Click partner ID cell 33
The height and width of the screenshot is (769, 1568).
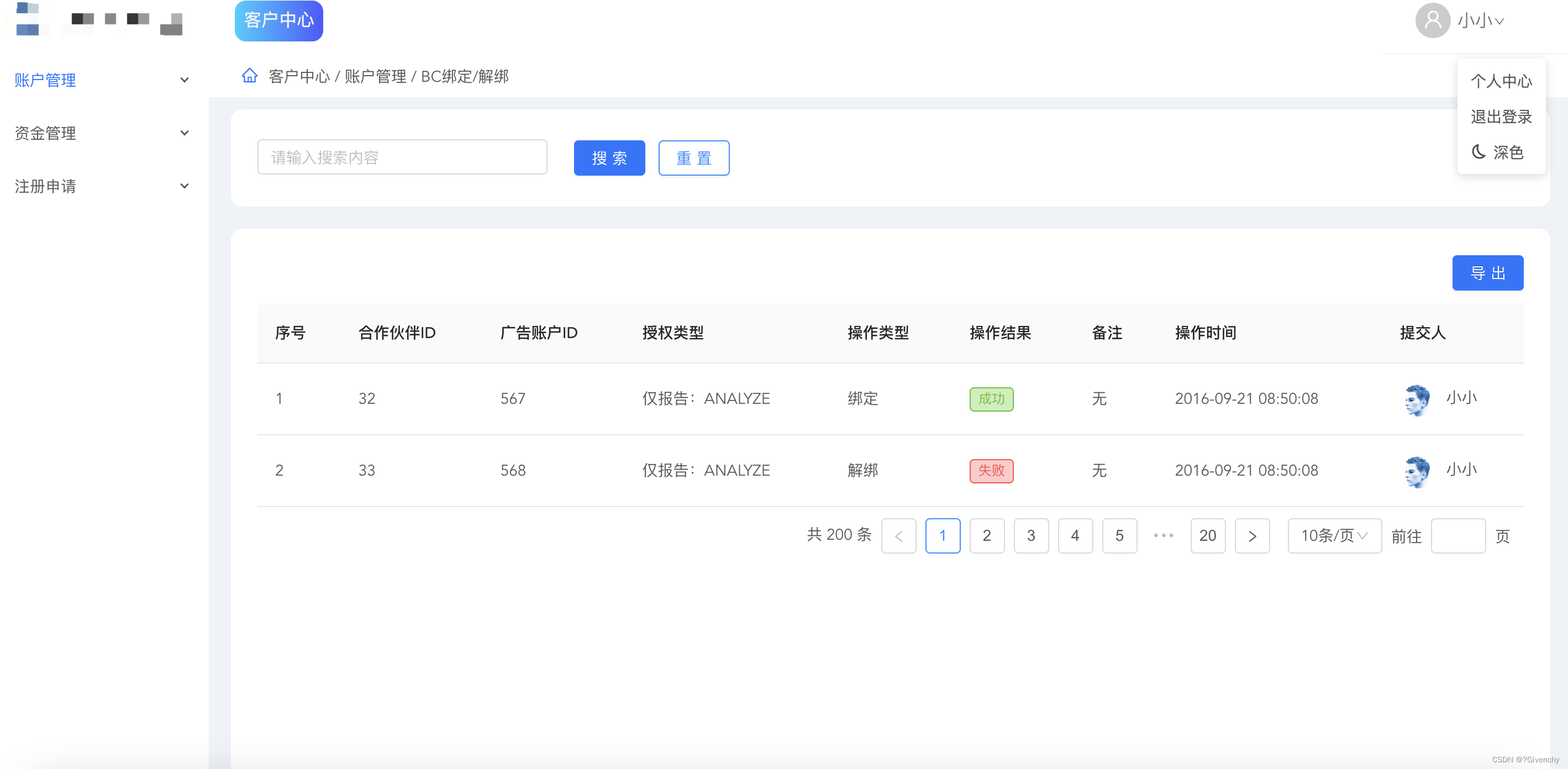[366, 471]
